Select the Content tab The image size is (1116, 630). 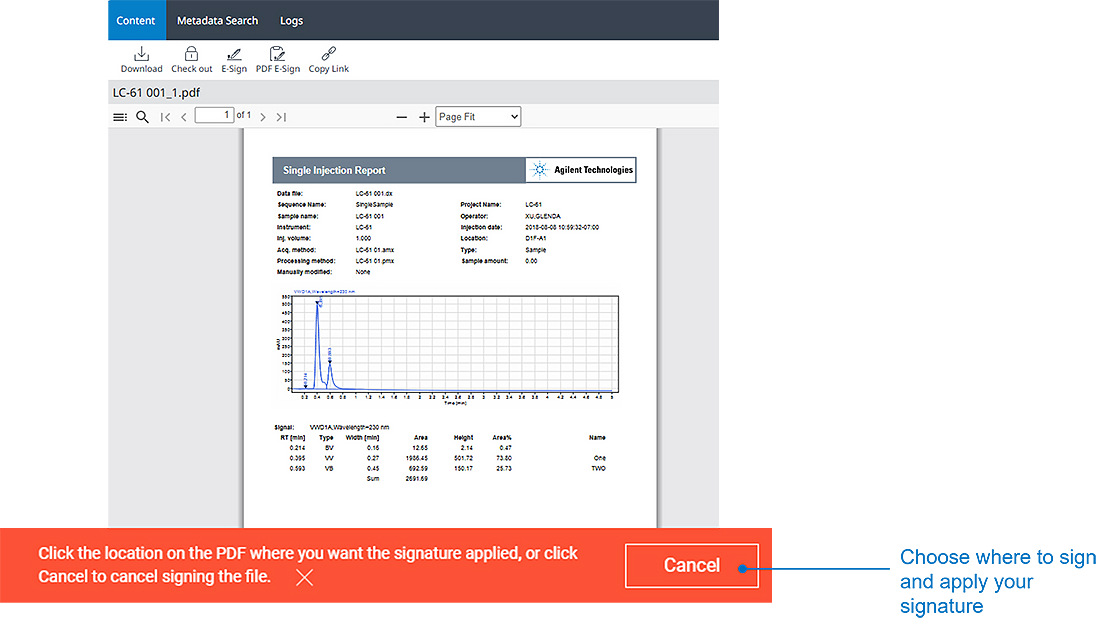(138, 21)
